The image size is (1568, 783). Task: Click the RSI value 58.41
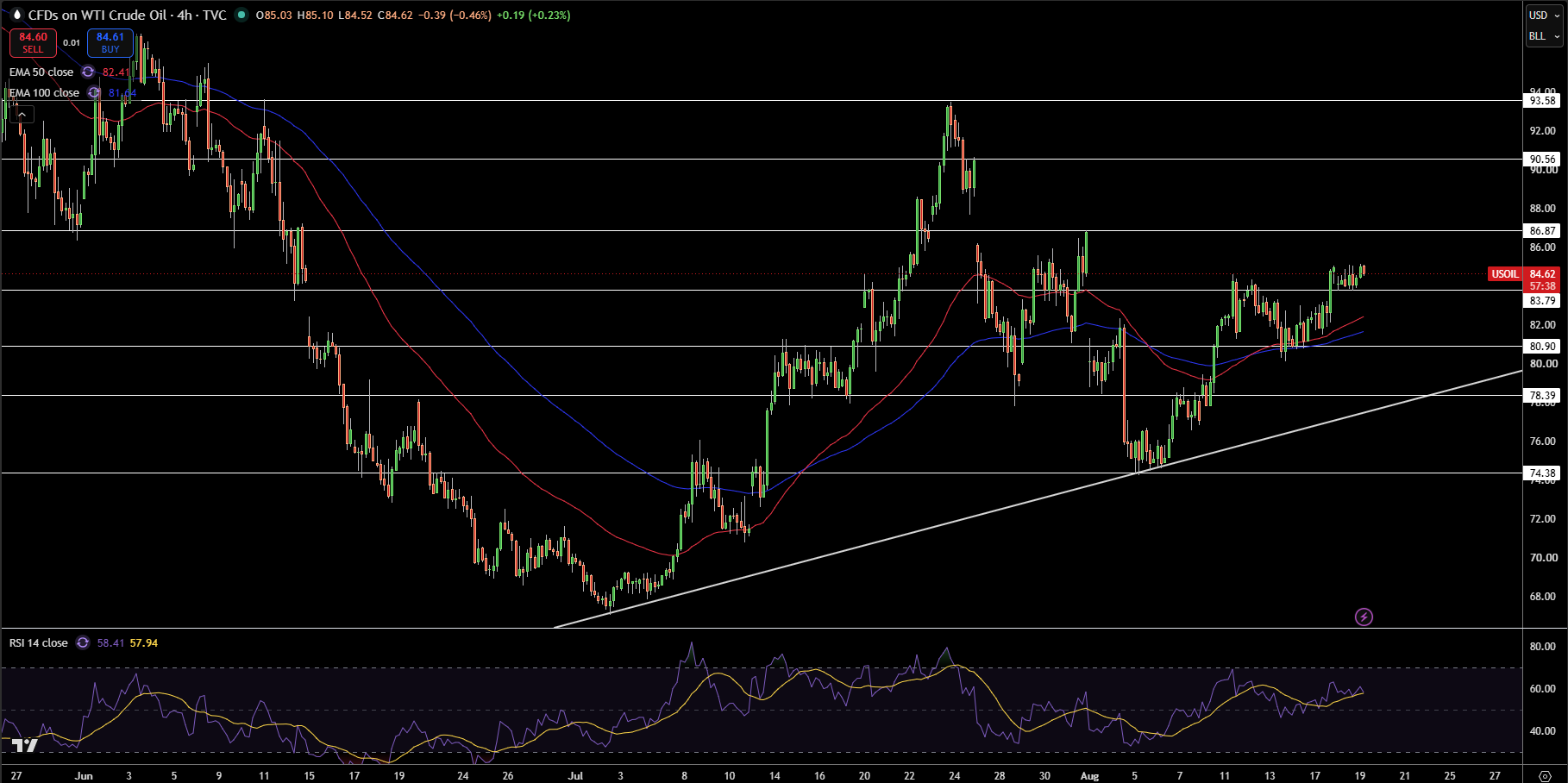coord(110,643)
